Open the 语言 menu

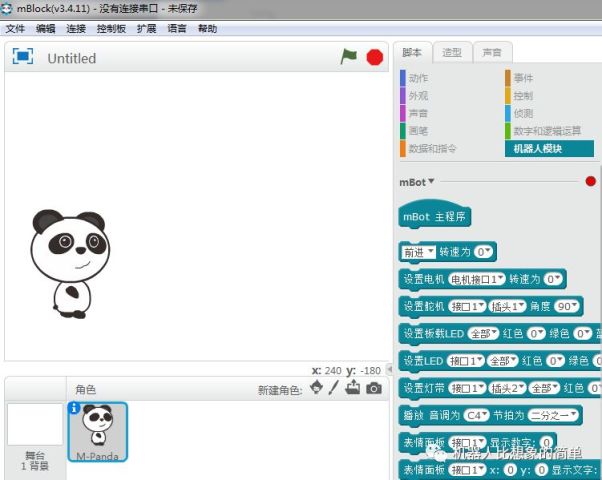[177, 29]
